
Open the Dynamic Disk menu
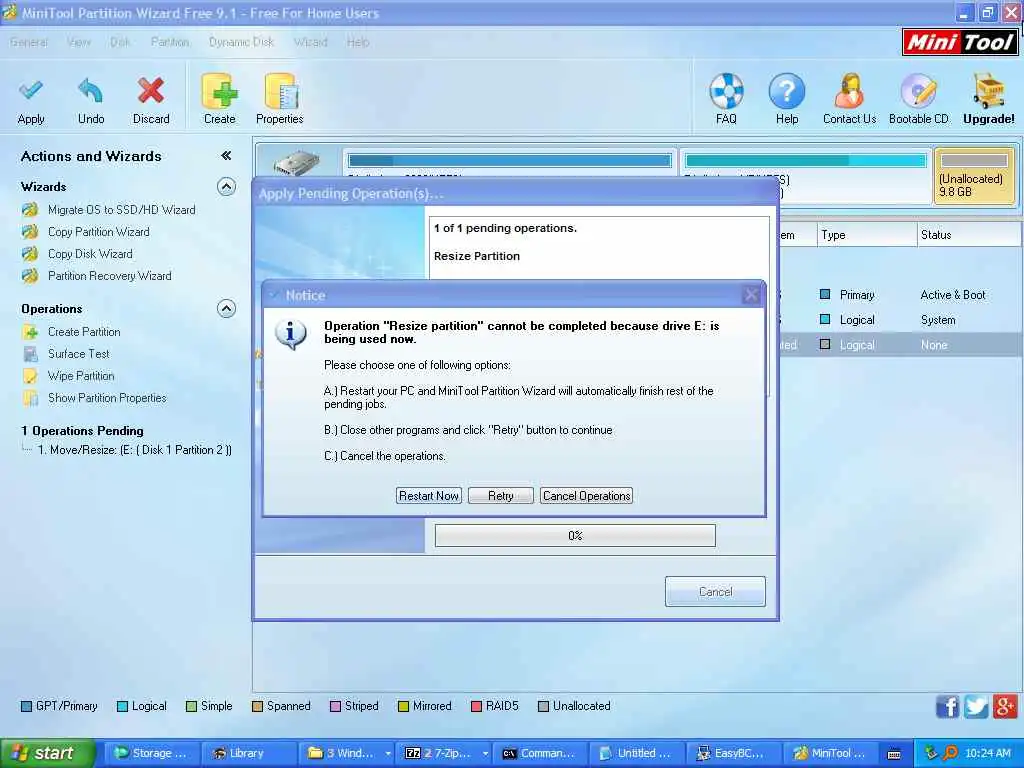click(x=241, y=42)
